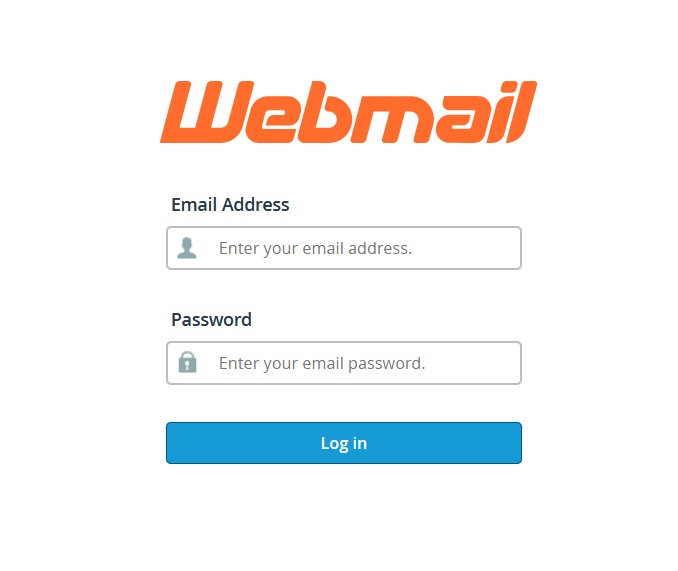This screenshot has width=678, height=571.
Task: Focus the Email Address input field
Action: [x=344, y=248]
